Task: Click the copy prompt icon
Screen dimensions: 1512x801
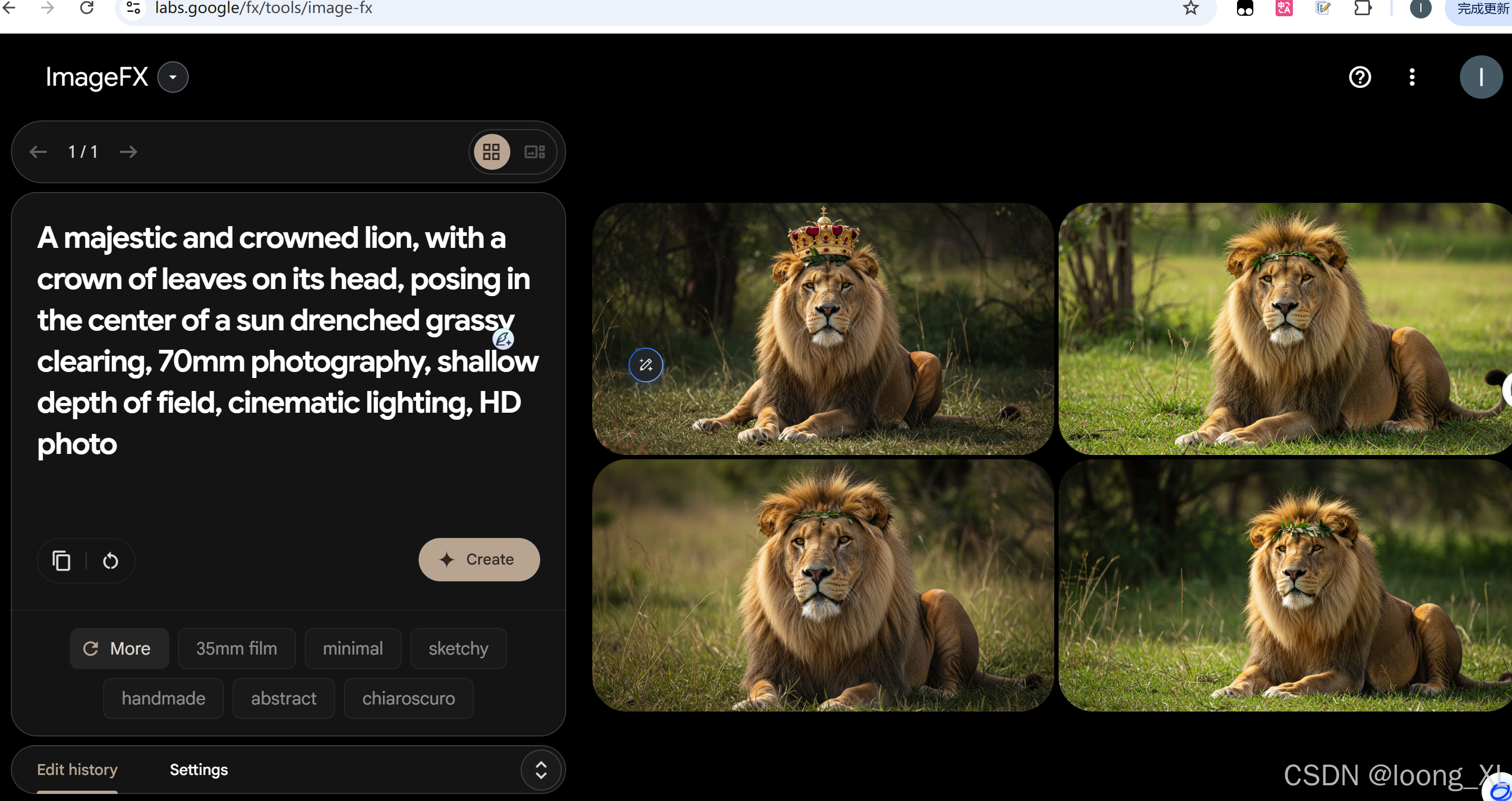Action: [x=62, y=560]
